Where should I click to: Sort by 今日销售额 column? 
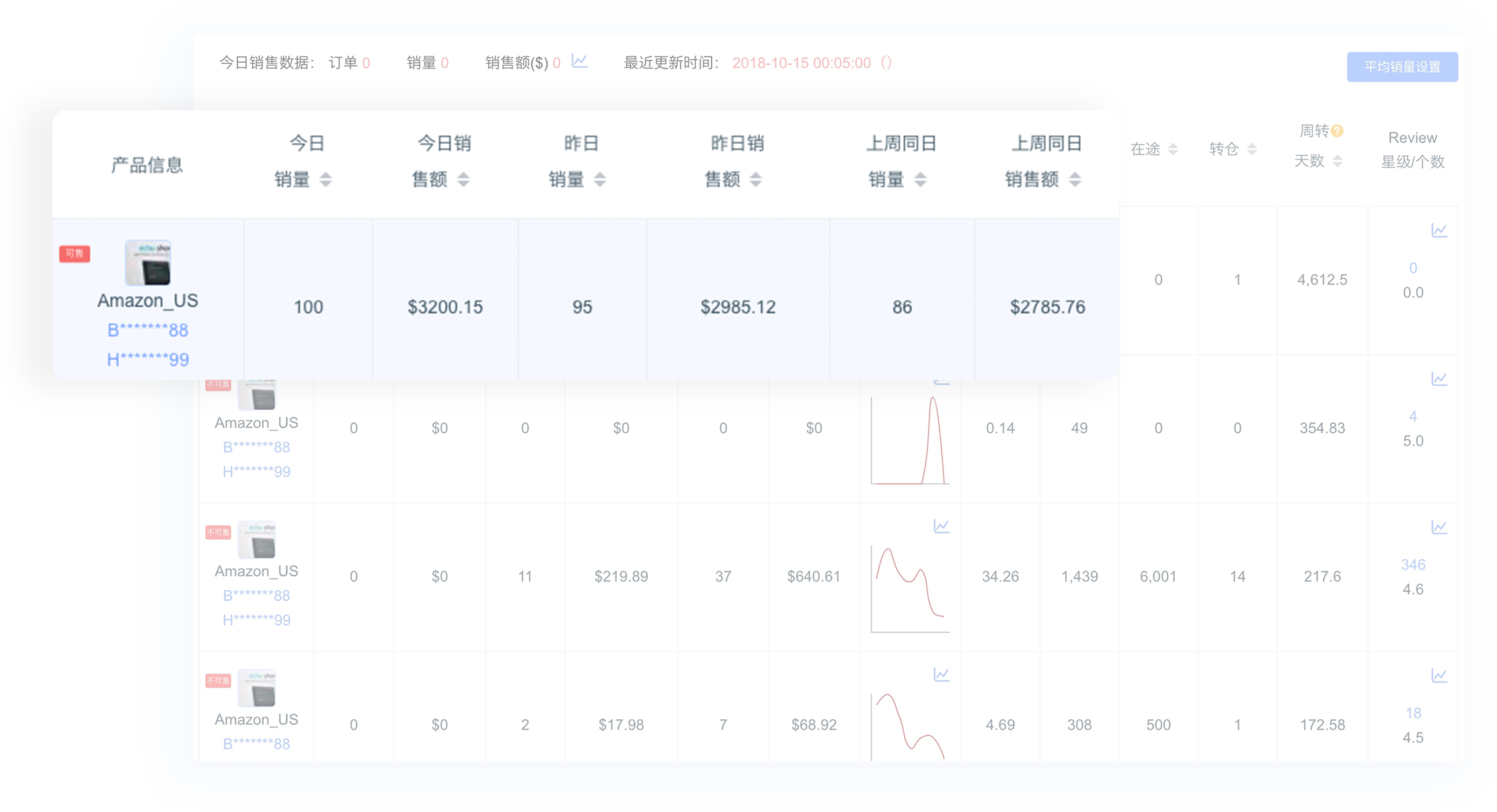click(463, 179)
